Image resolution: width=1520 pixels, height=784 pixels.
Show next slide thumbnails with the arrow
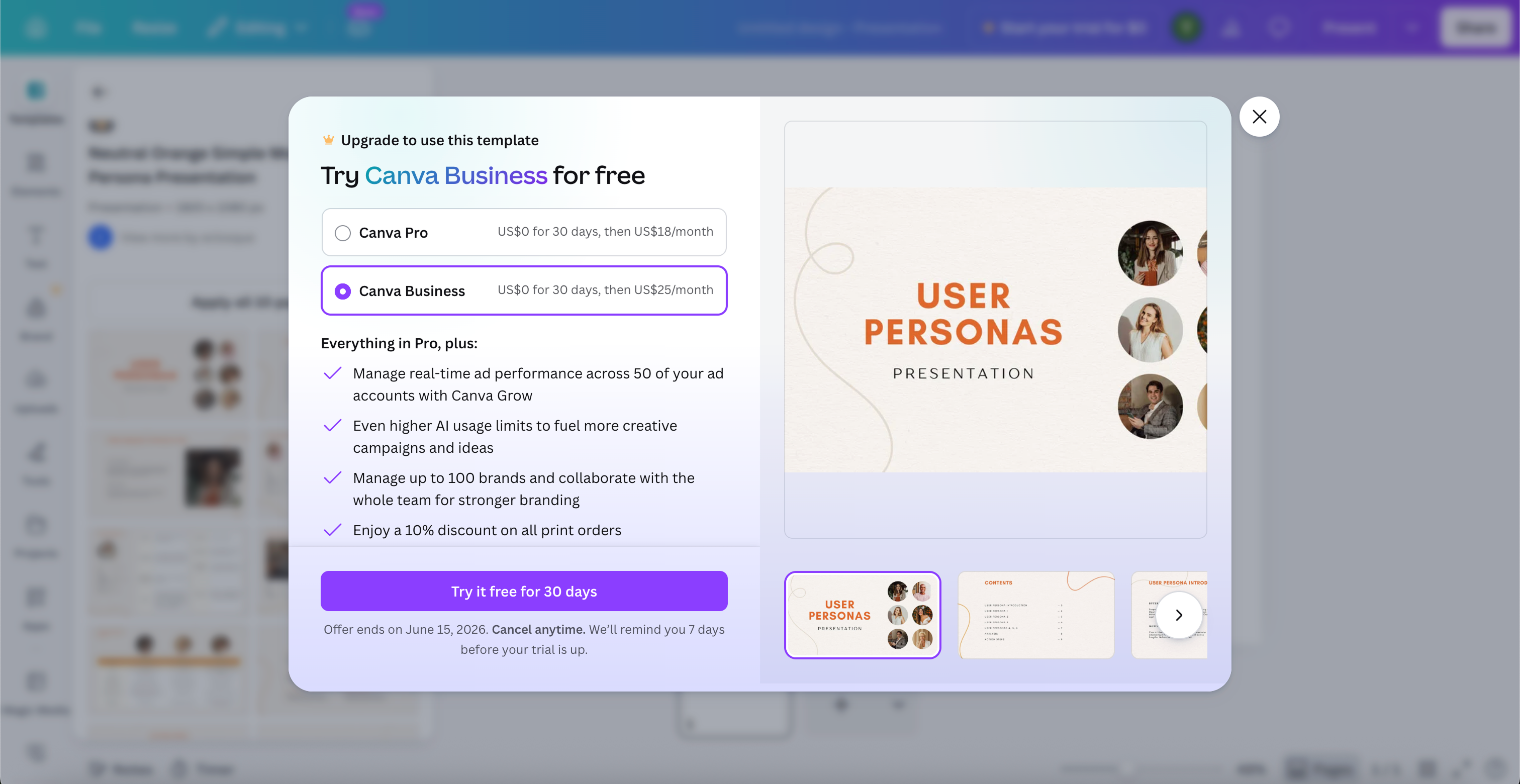click(1178, 615)
